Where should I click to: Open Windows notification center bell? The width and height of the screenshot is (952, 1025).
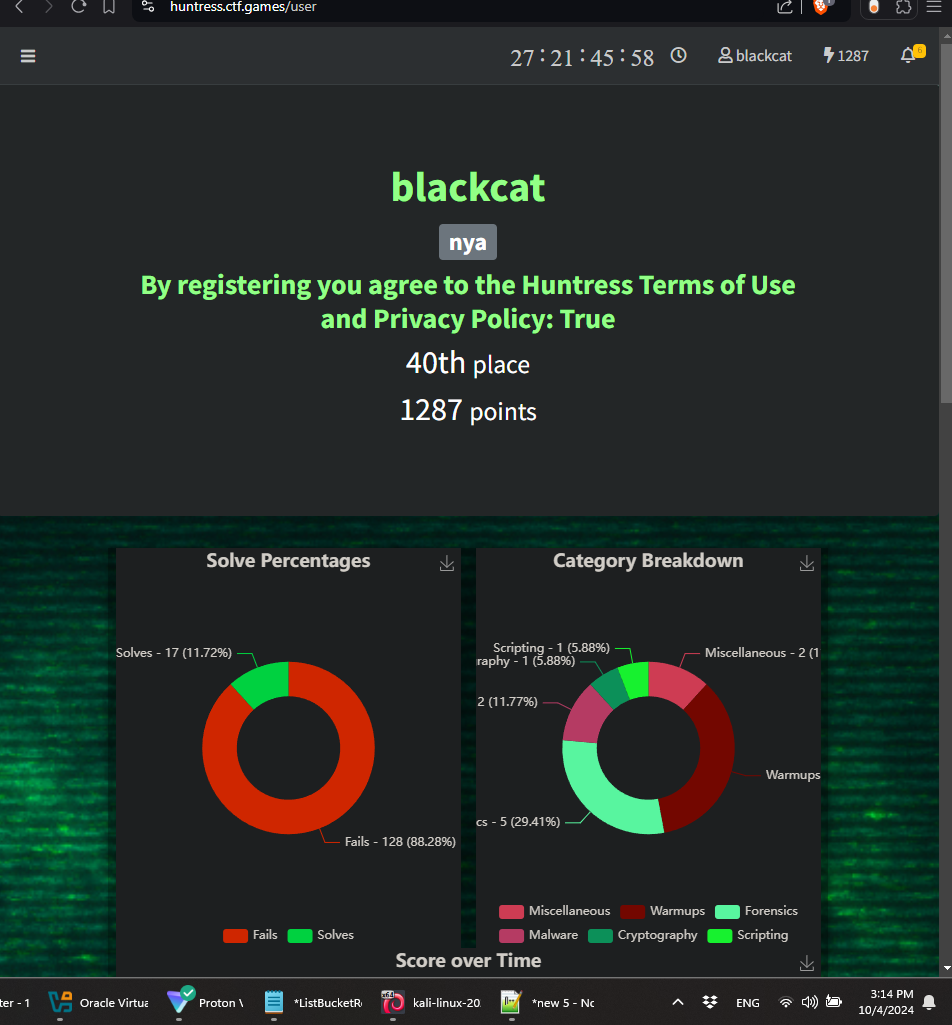pos(929,1002)
